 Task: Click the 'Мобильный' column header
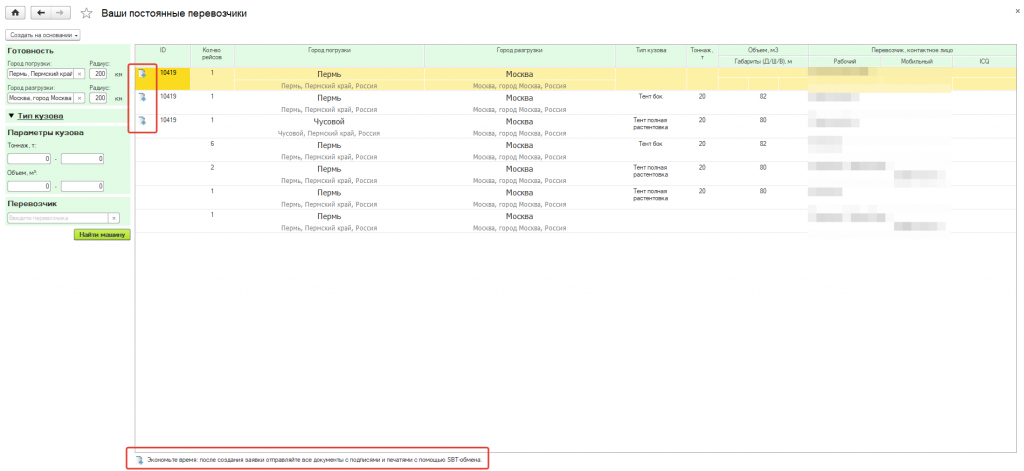(x=916, y=61)
